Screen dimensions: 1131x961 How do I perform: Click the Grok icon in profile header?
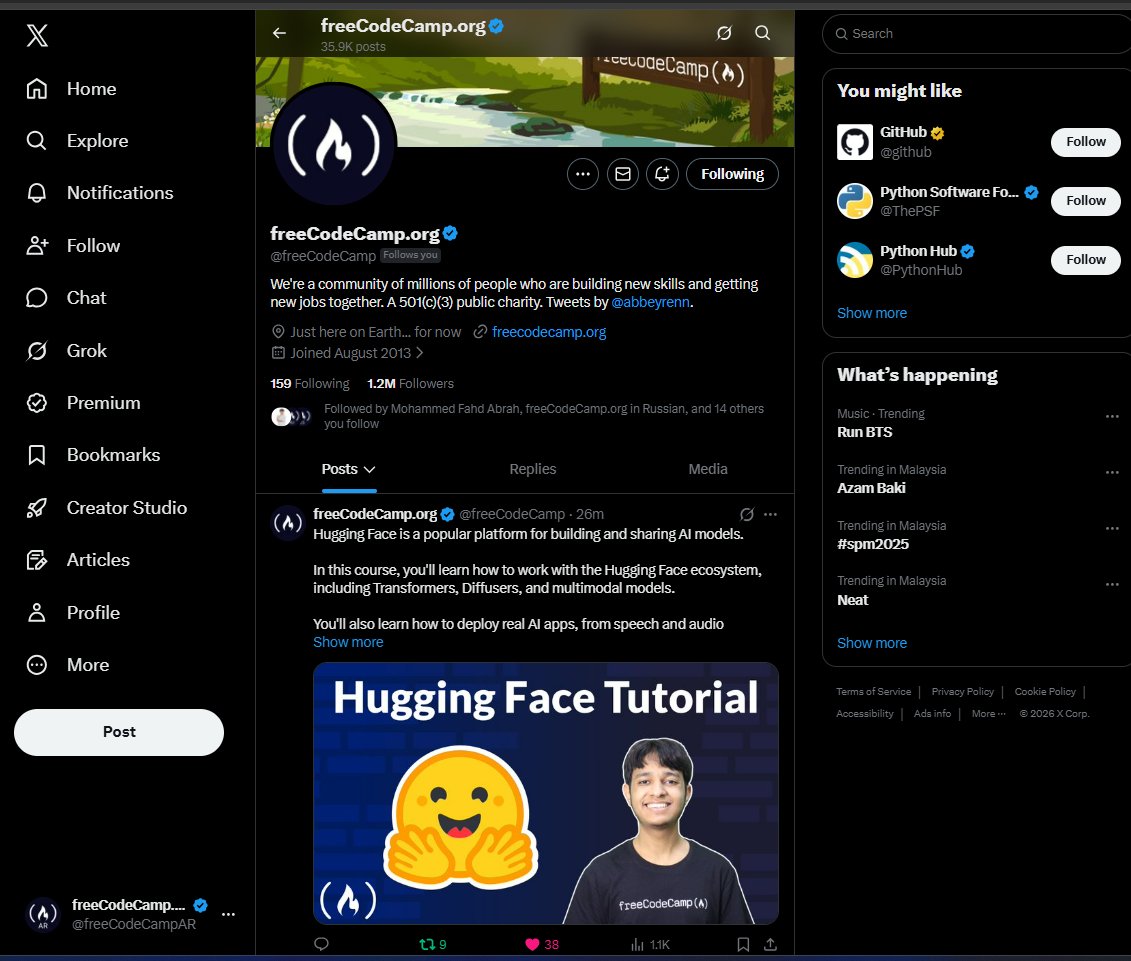[x=724, y=32]
